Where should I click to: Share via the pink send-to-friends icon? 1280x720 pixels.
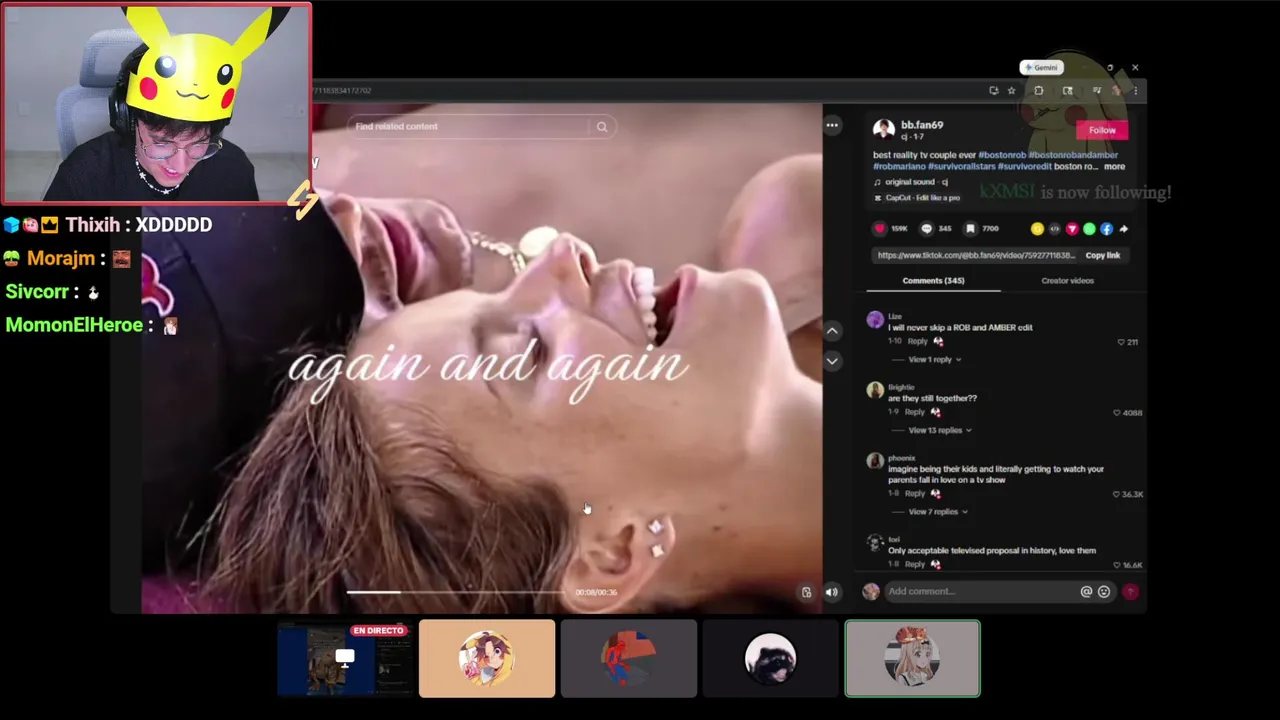1072,229
